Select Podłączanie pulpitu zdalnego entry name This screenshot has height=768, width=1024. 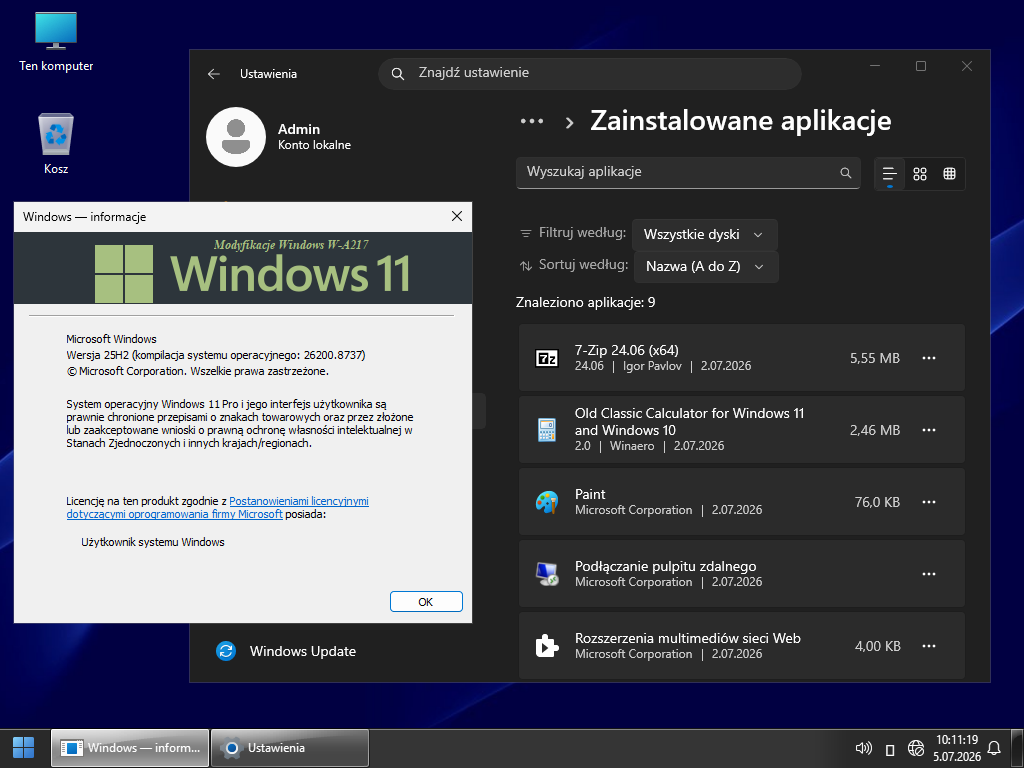pos(665,566)
